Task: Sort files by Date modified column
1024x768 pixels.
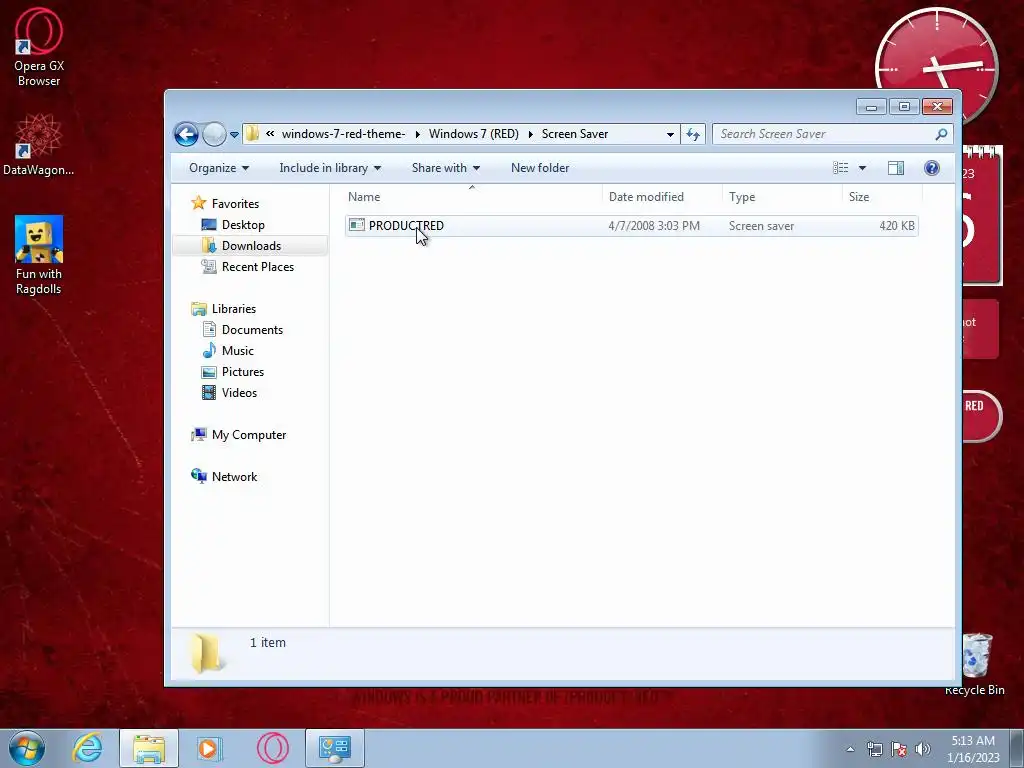Action: pos(662,197)
